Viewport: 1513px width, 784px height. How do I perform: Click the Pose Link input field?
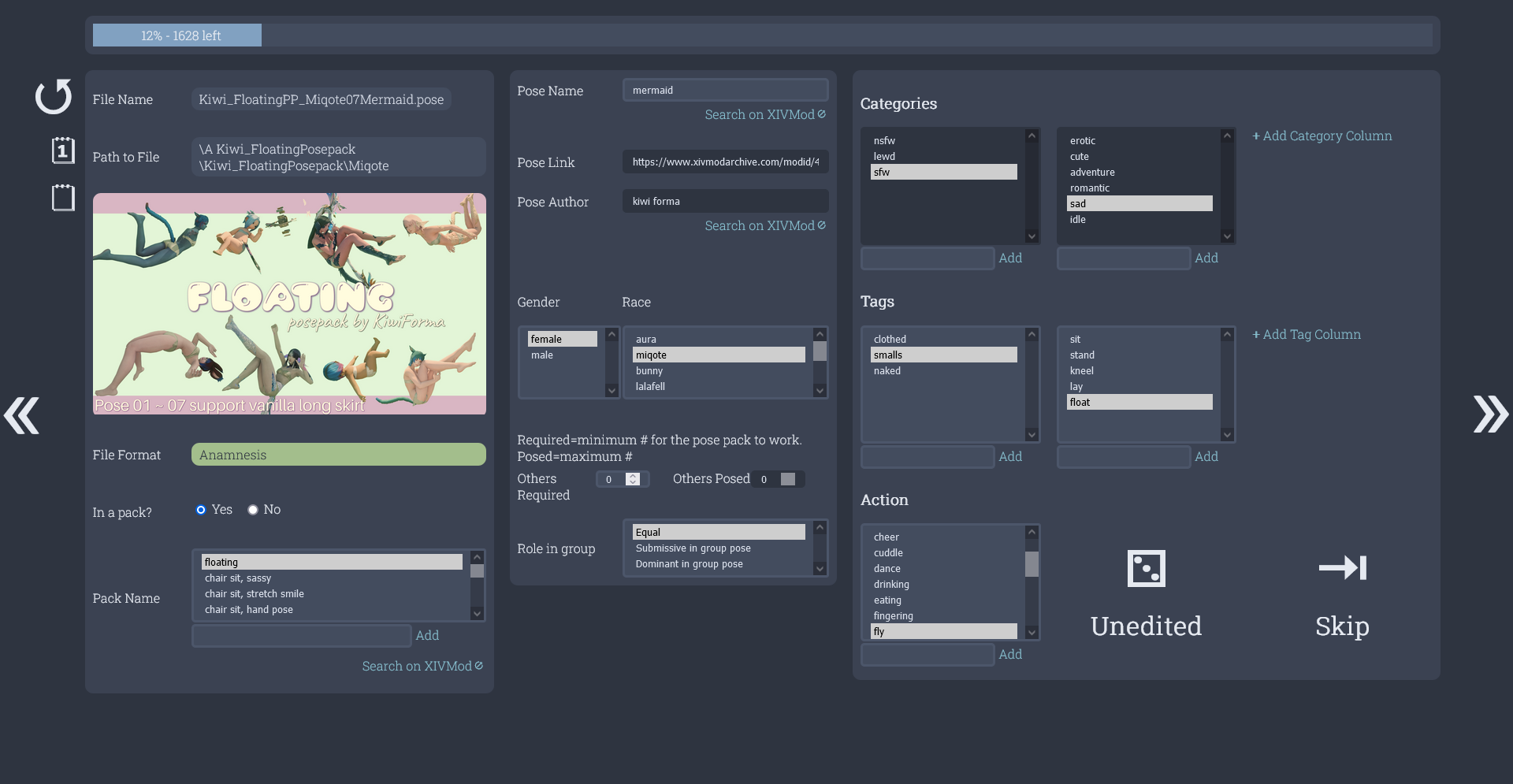725,162
